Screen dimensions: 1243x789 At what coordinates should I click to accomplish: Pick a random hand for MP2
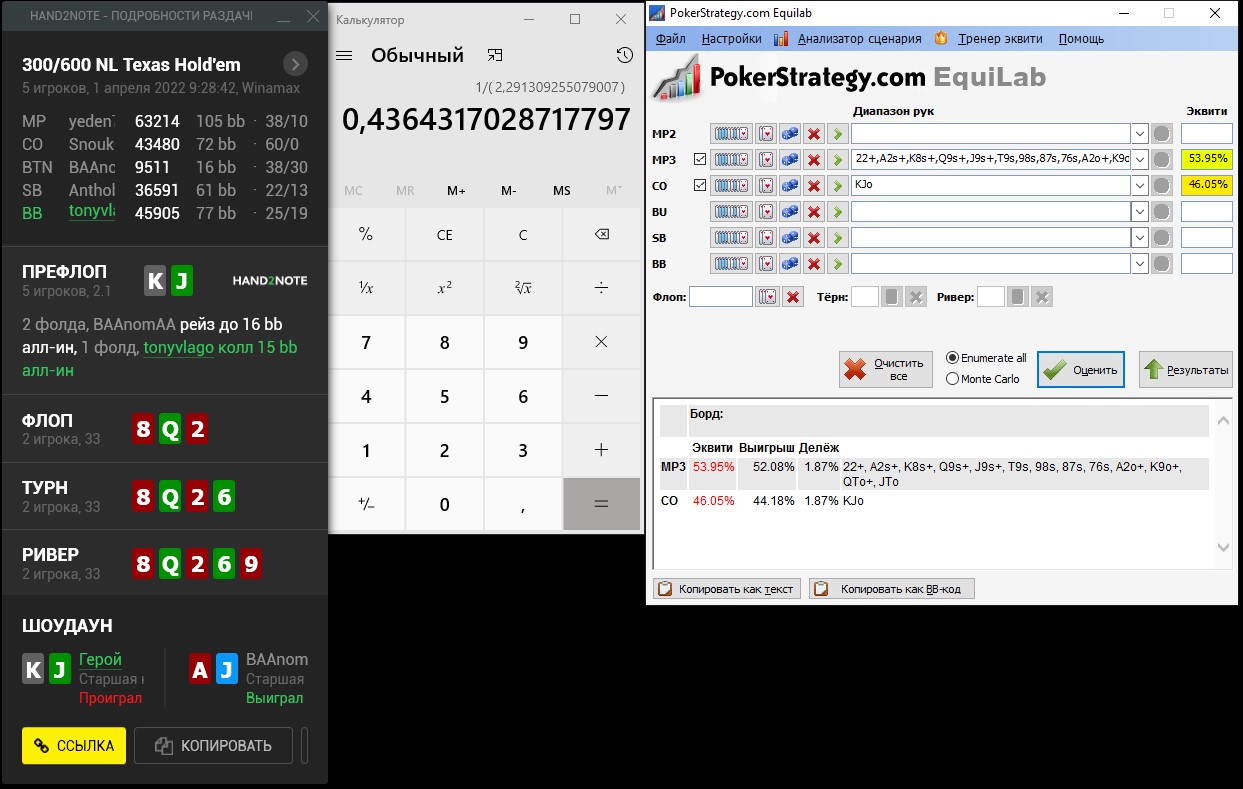790,133
